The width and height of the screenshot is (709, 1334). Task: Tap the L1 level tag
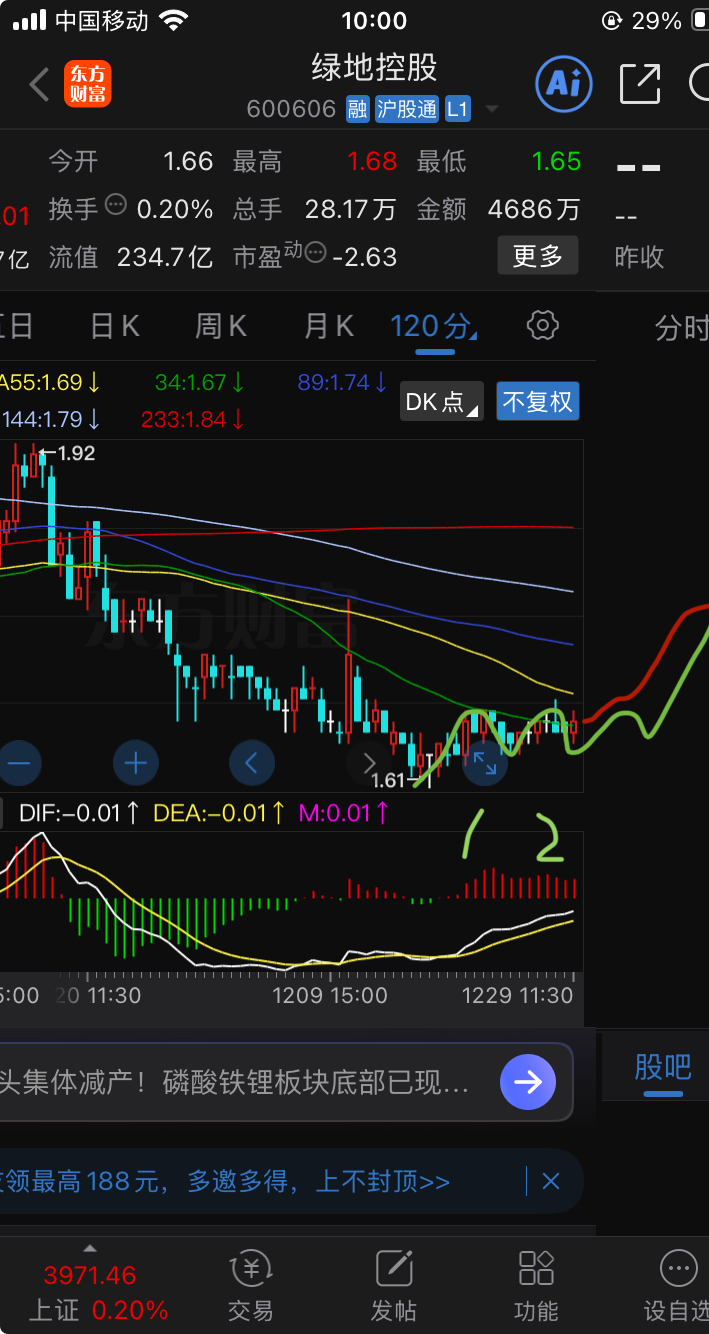pyautogui.click(x=457, y=109)
